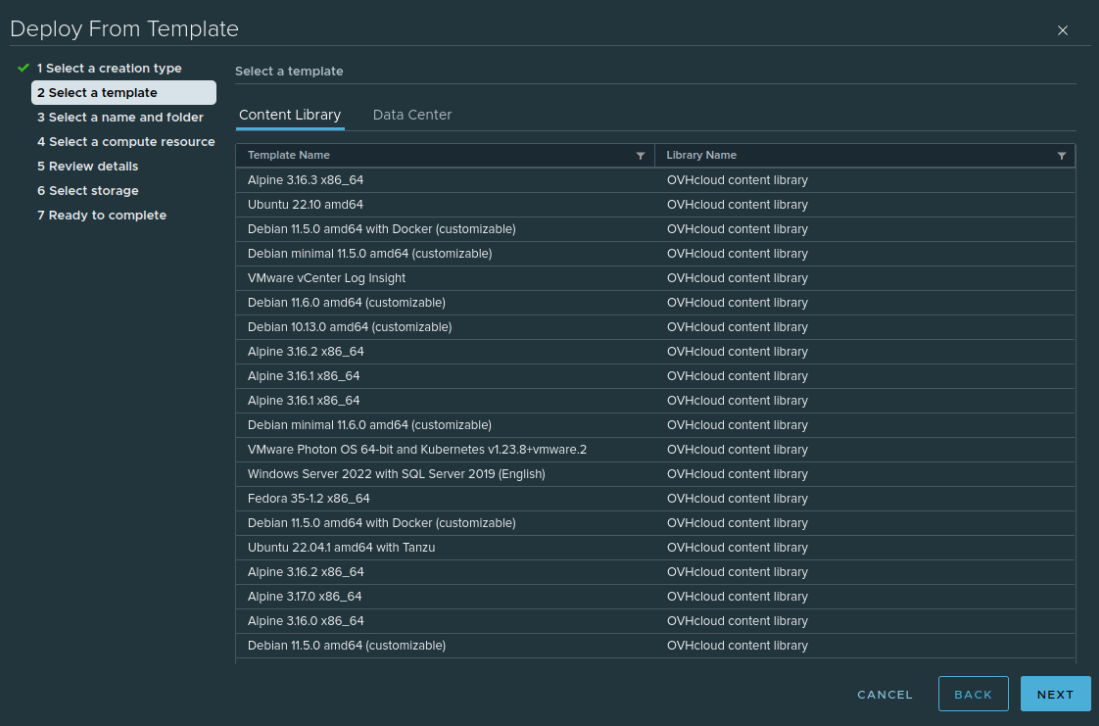The height and width of the screenshot is (726, 1099).
Task: Switch to the Content Library tab
Action: click(289, 115)
